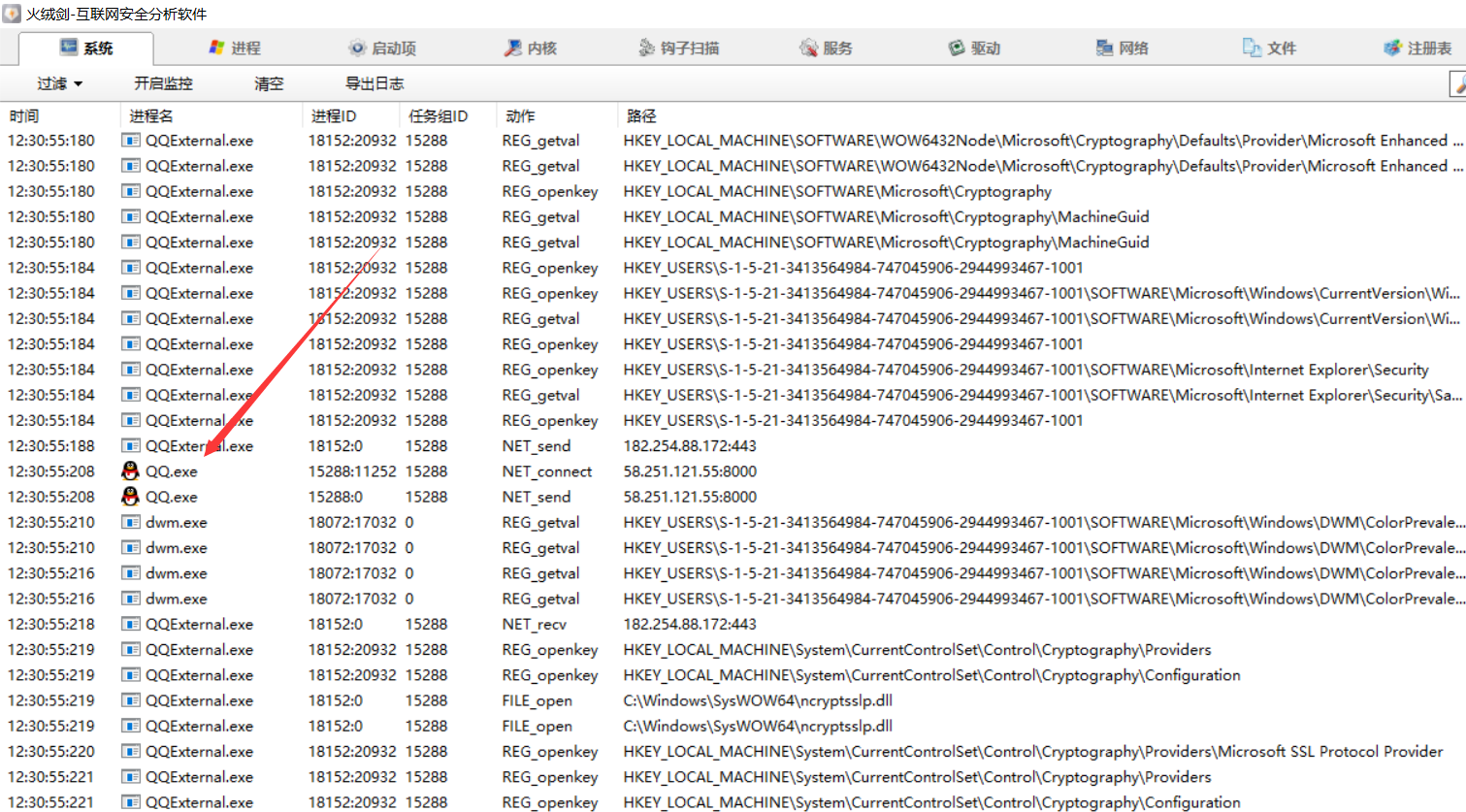Select path ending Microsoft SSL Protocol Provider
Image resolution: width=1466 pixels, height=812 pixels.
click(x=1033, y=751)
